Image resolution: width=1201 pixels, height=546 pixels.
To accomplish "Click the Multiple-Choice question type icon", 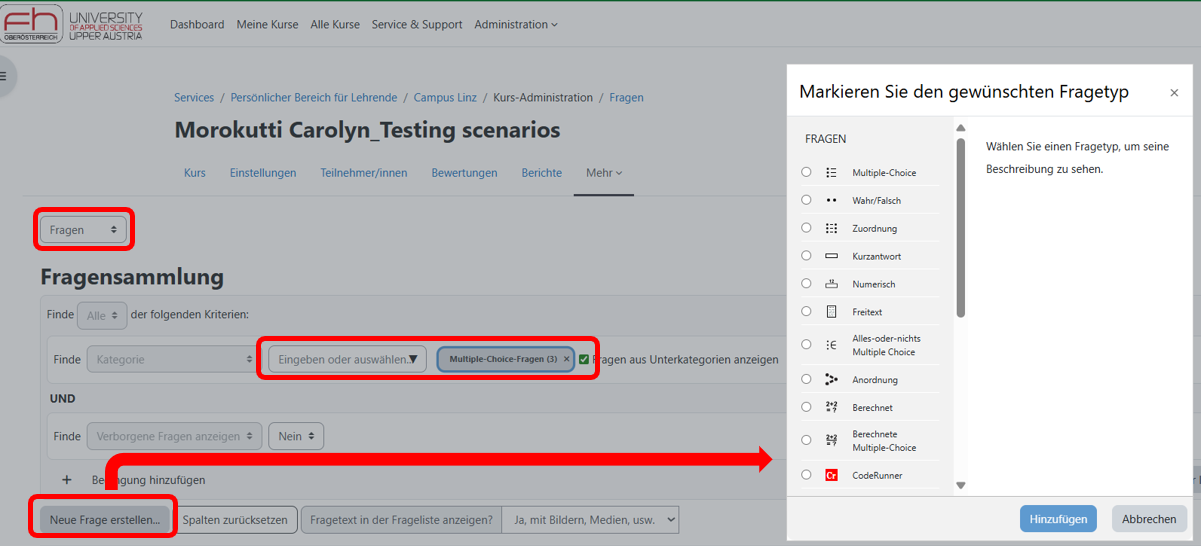I will click(831, 173).
